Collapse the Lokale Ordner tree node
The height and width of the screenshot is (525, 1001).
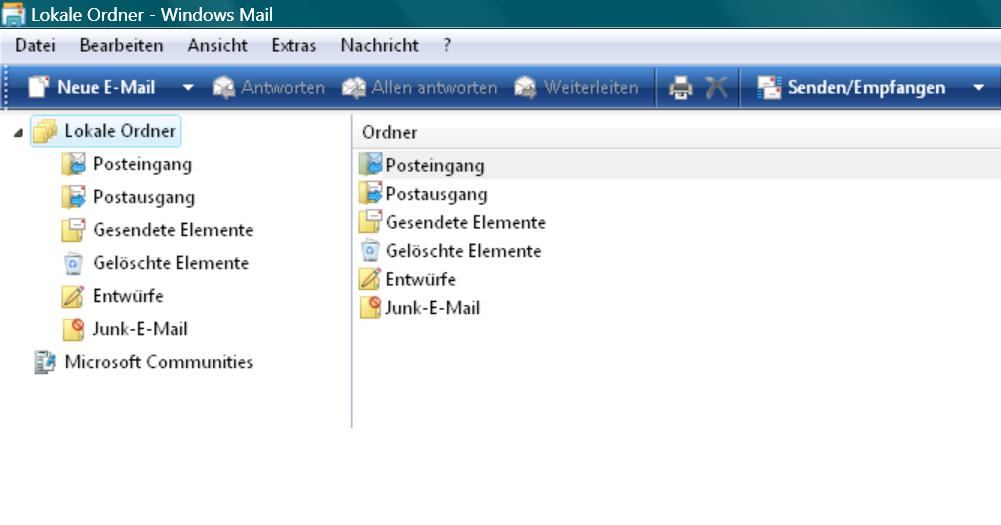point(19,132)
